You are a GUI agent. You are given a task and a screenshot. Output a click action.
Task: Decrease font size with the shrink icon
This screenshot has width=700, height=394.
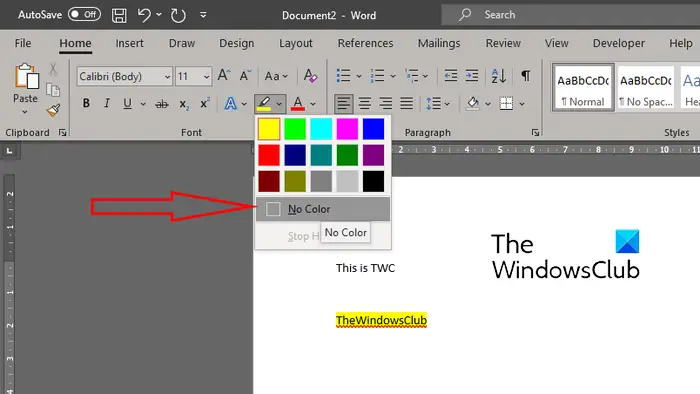[x=245, y=75]
